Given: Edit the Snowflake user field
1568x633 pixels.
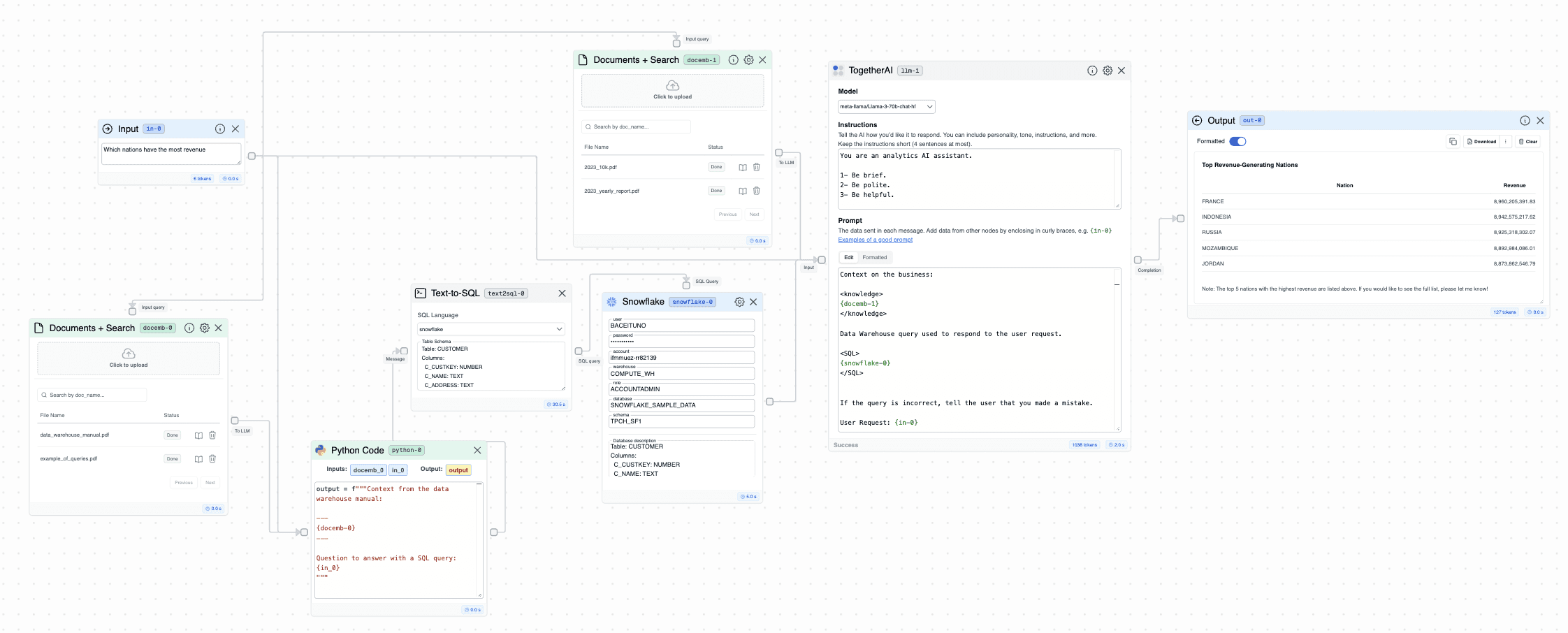Looking at the screenshot, I should 681,326.
